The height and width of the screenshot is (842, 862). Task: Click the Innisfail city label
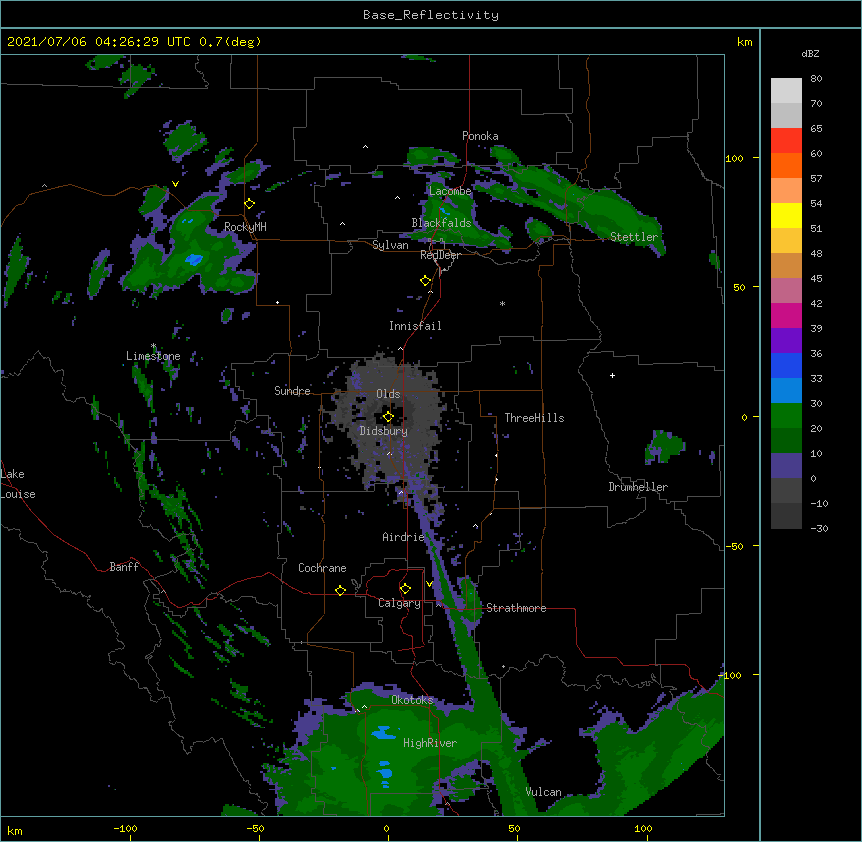click(x=415, y=326)
